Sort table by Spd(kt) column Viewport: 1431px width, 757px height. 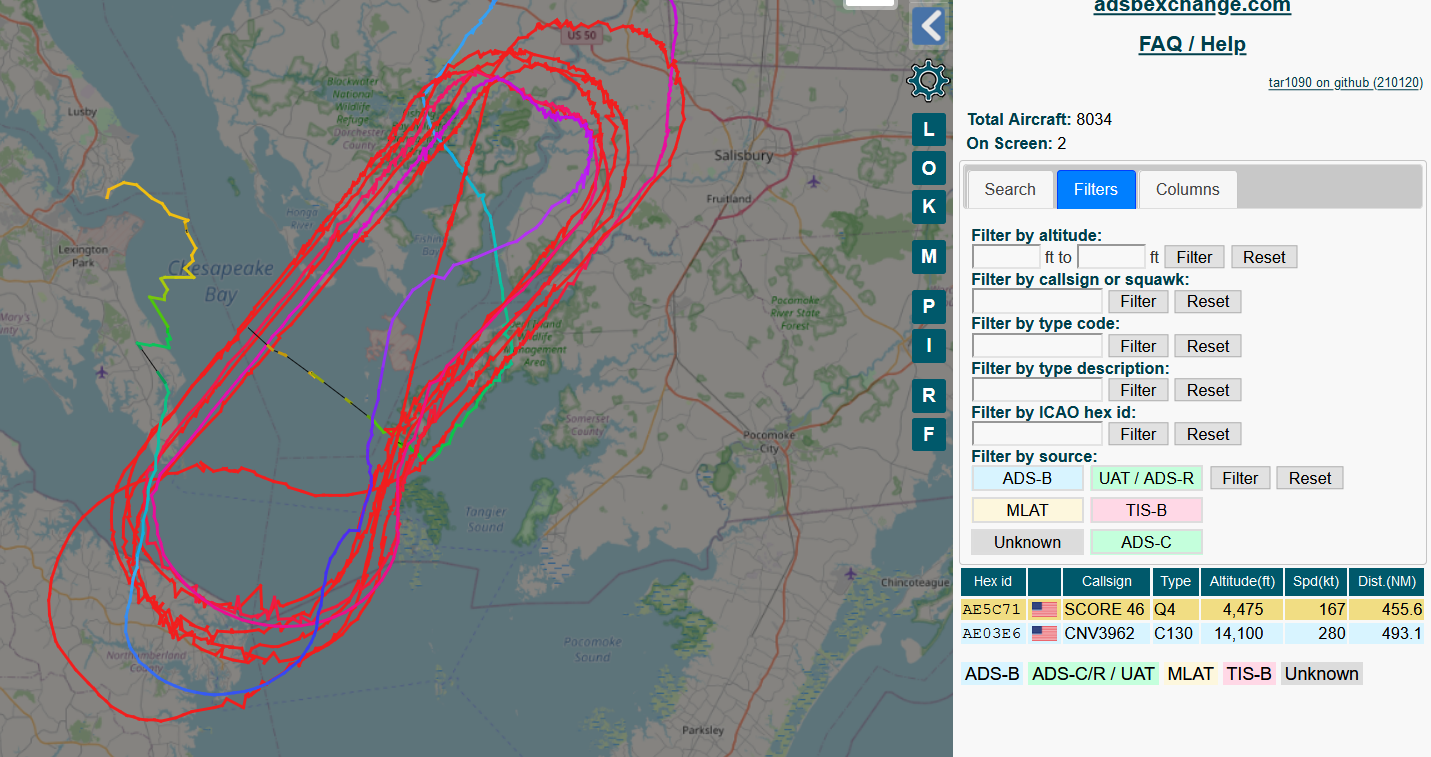coord(1315,581)
